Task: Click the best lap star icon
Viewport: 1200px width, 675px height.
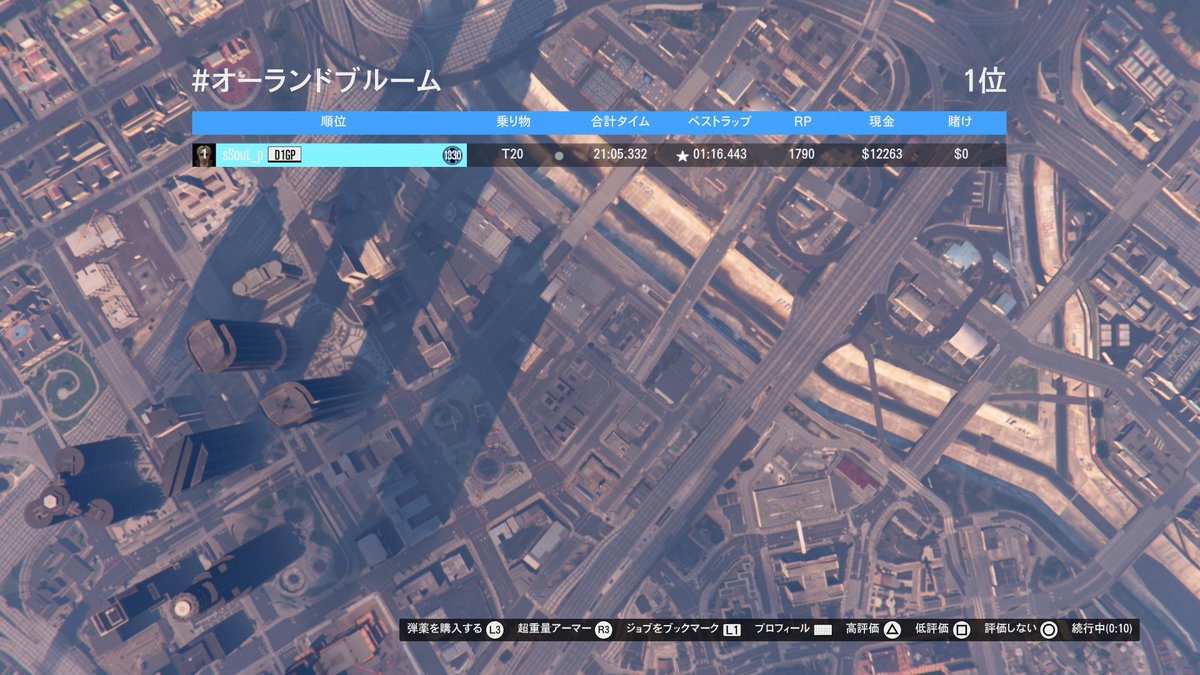Action: click(x=683, y=156)
